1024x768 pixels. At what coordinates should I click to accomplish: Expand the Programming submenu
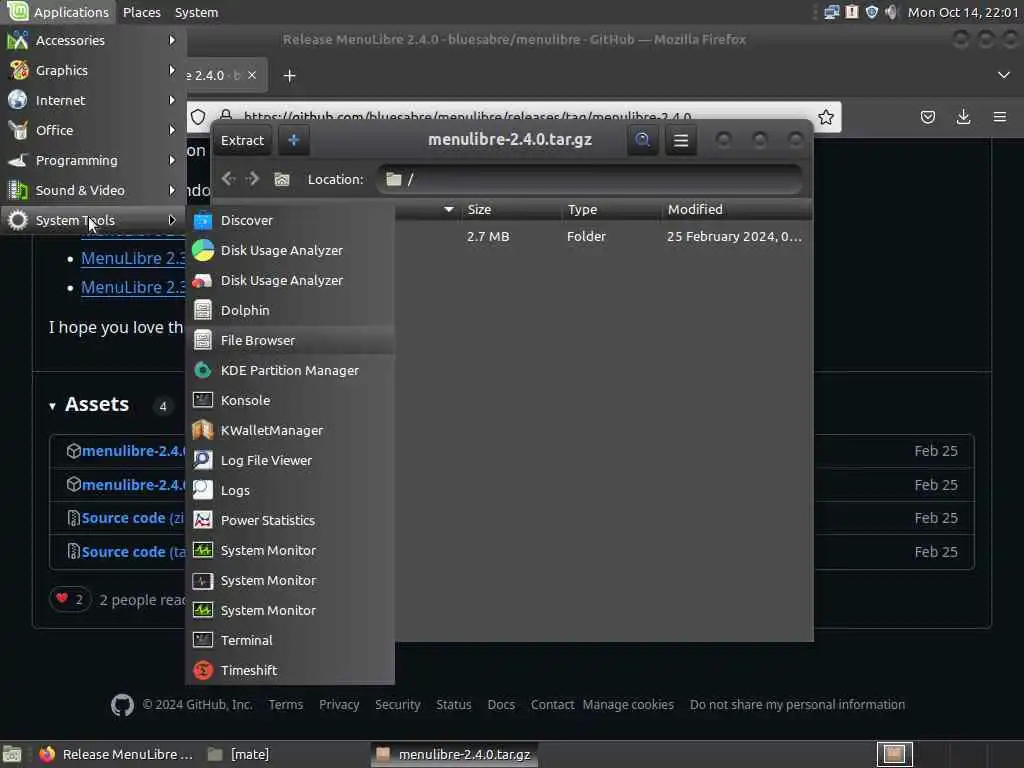[x=93, y=161]
